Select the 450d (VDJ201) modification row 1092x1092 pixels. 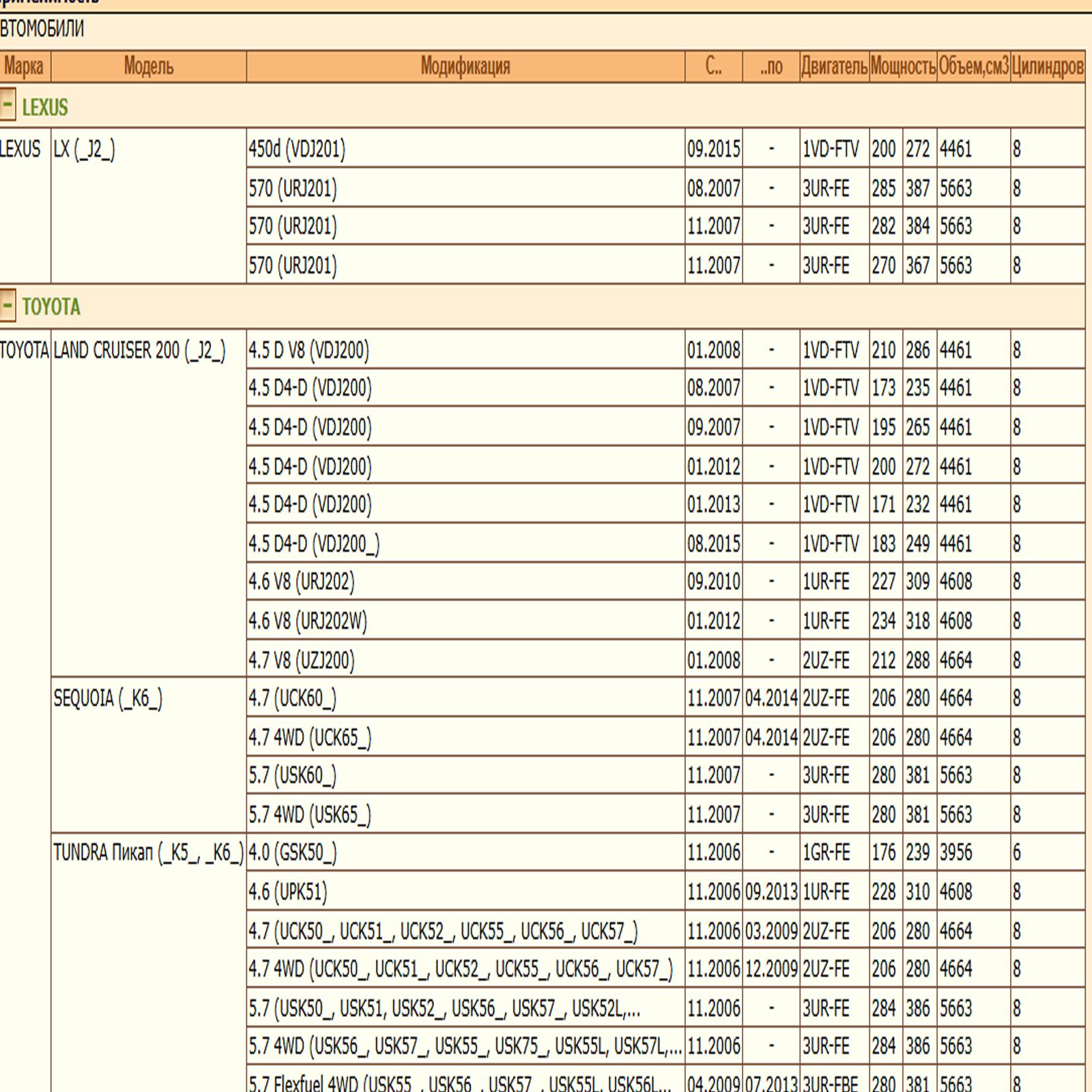(297, 149)
